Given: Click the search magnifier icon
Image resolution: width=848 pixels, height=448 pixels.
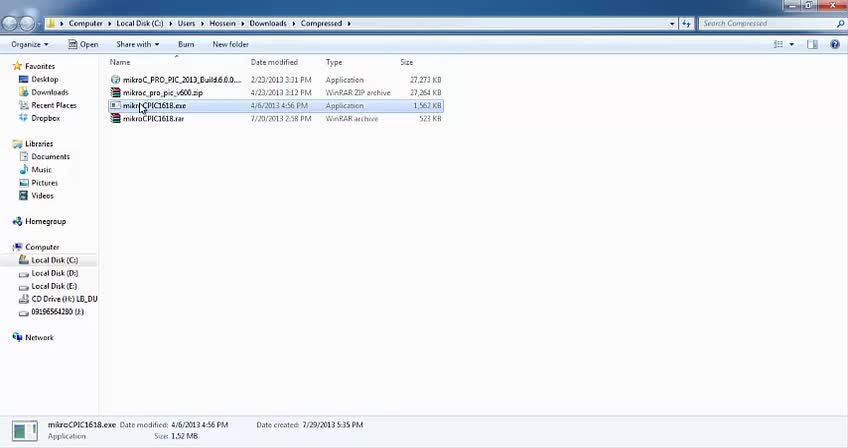Looking at the screenshot, I should (840, 23).
